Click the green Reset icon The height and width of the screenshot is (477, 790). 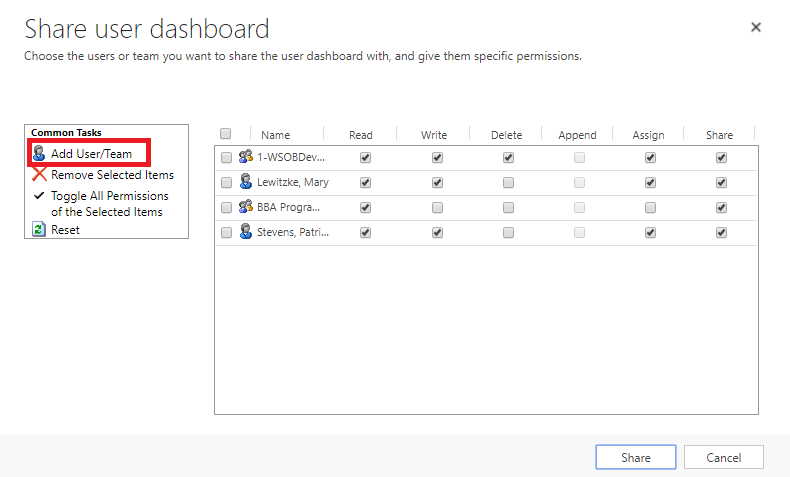pos(39,229)
